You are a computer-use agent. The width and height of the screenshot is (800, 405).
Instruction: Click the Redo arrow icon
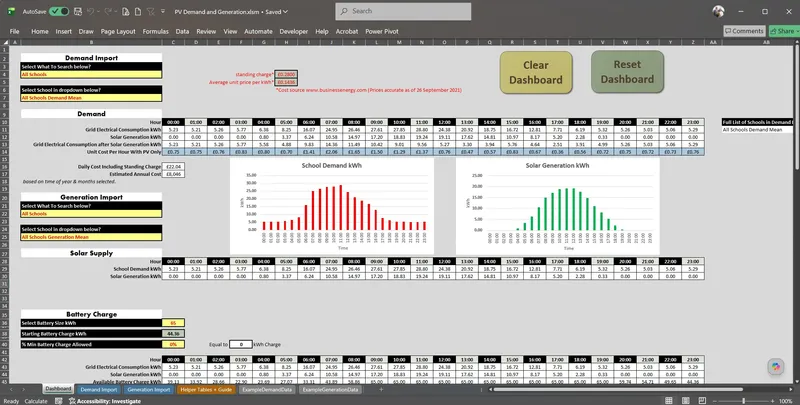108,11
